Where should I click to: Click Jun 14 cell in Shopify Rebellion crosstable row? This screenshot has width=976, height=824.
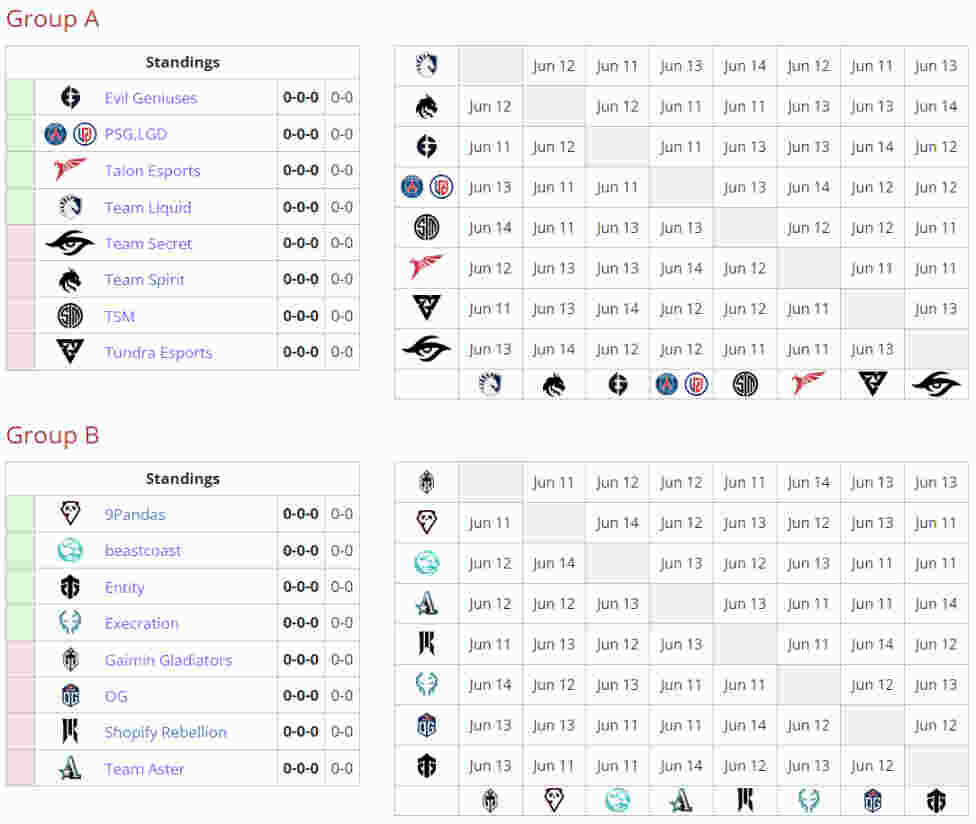coord(872,644)
